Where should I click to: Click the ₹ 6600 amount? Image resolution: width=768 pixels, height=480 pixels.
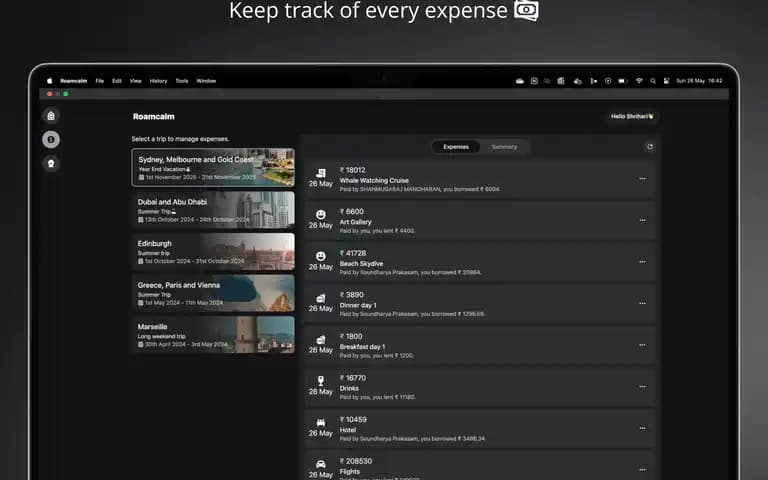click(352, 212)
